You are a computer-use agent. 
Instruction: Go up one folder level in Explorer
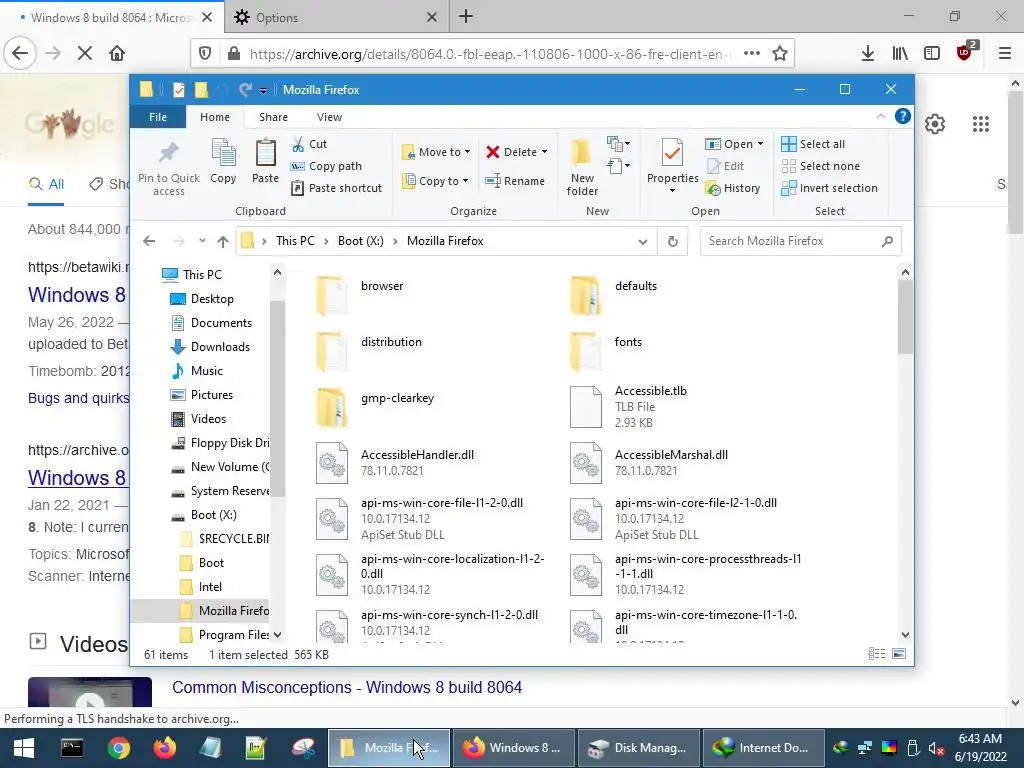[223, 241]
